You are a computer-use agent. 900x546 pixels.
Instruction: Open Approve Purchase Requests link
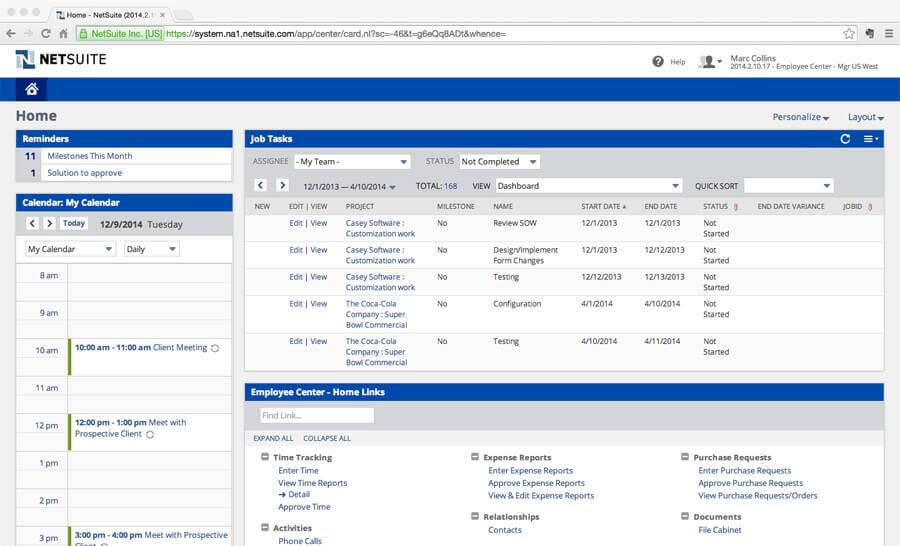click(750, 483)
